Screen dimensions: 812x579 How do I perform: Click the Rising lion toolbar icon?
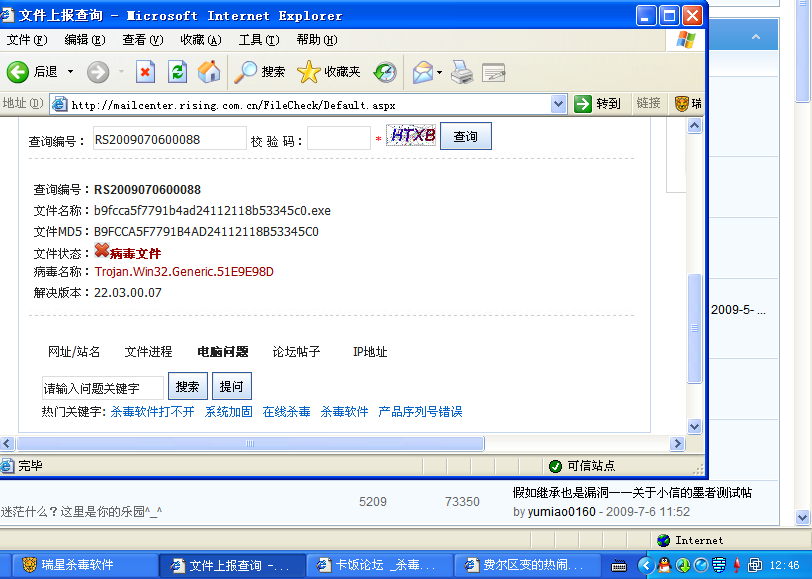682,104
